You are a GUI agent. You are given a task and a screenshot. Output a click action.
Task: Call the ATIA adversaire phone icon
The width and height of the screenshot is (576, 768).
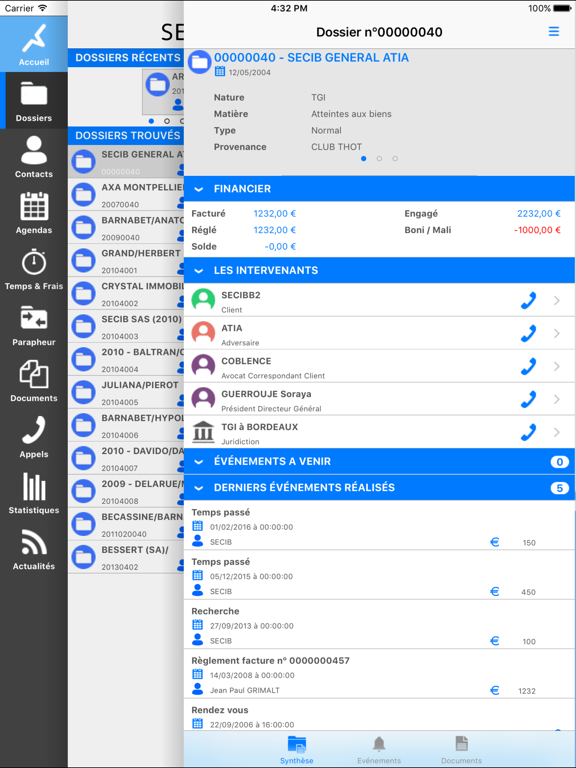[x=528, y=334]
